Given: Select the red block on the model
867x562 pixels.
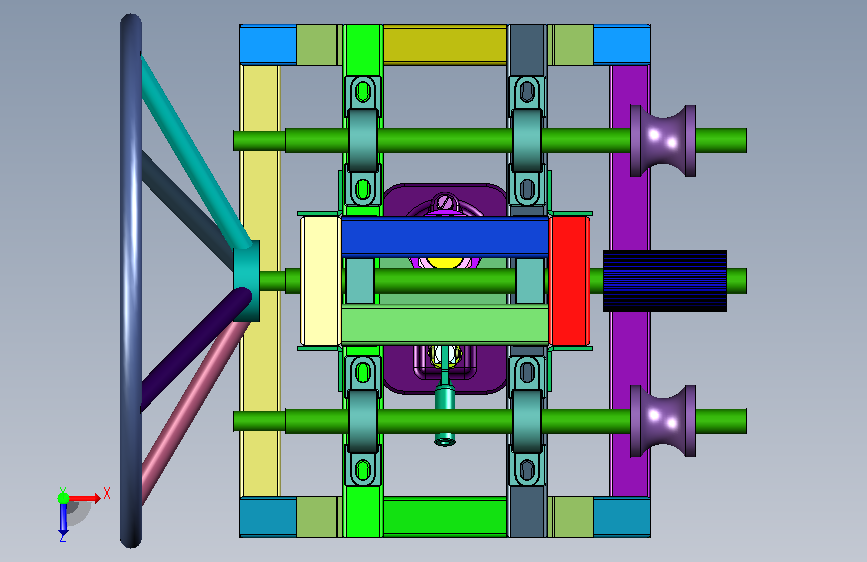Looking at the screenshot, I should coord(570,281).
